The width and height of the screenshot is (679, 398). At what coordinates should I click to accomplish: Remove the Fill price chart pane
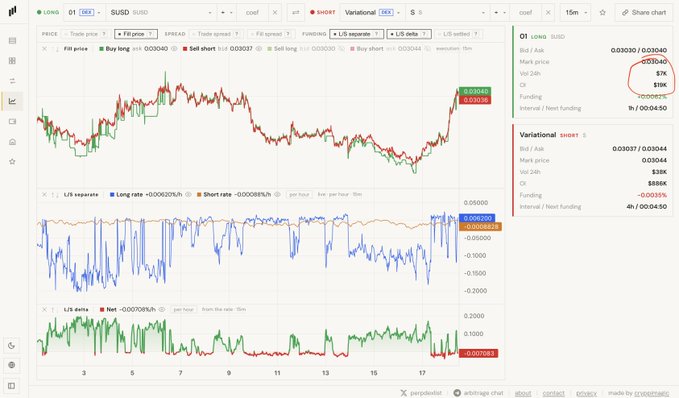click(44, 49)
